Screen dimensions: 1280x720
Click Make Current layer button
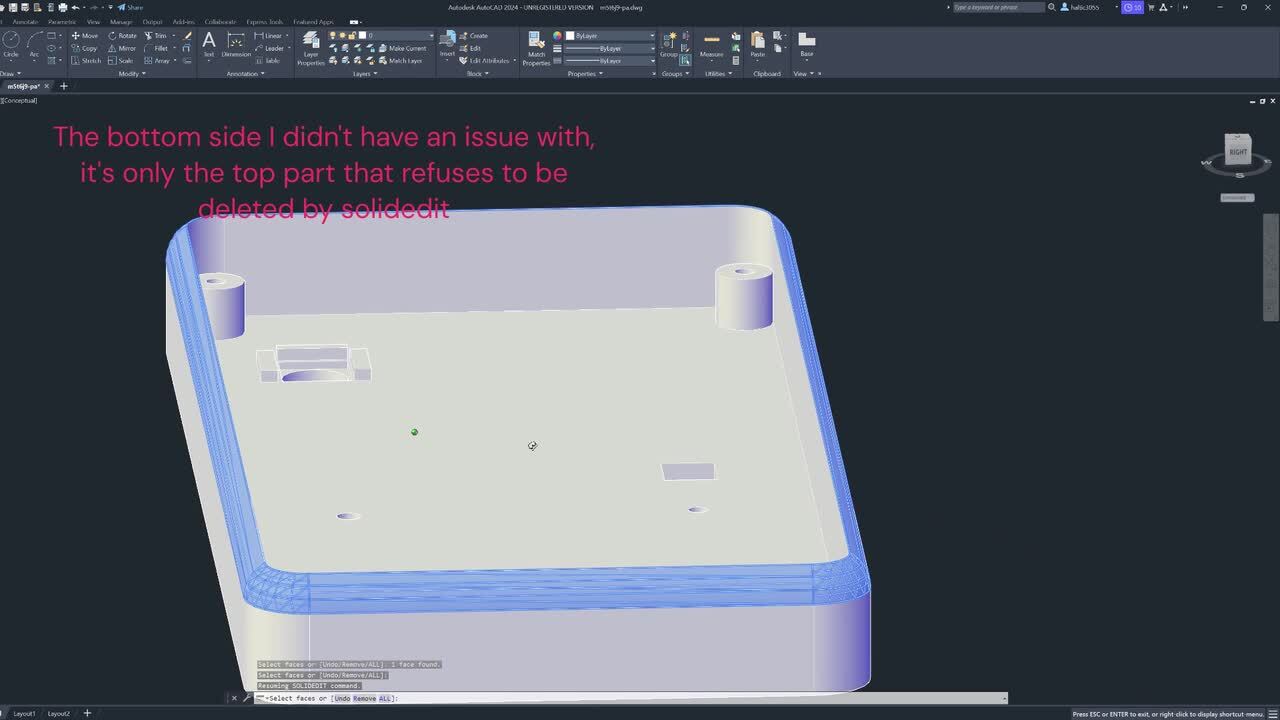[406, 48]
